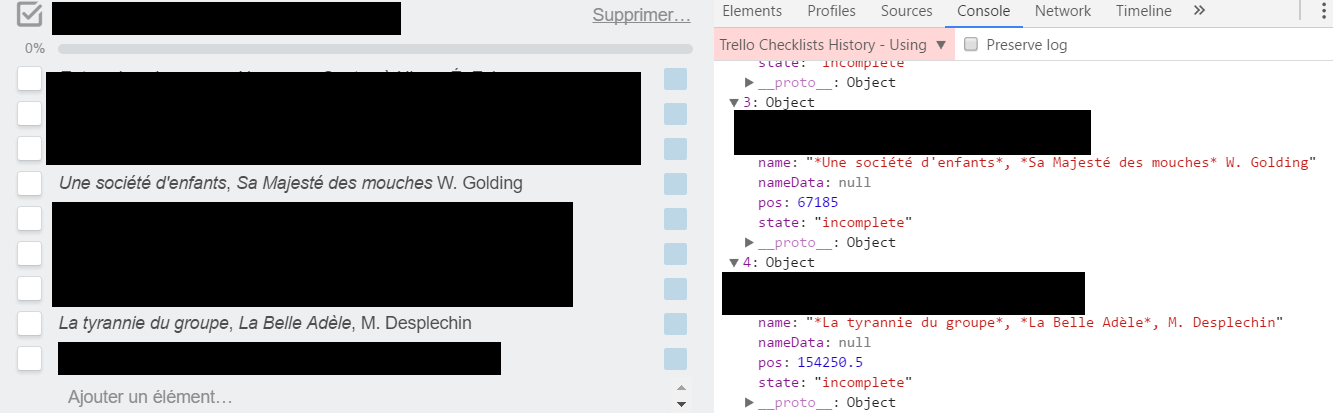1333x413 pixels.
Task: Enable the Preserve log checkbox
Action: coord(970,45)
